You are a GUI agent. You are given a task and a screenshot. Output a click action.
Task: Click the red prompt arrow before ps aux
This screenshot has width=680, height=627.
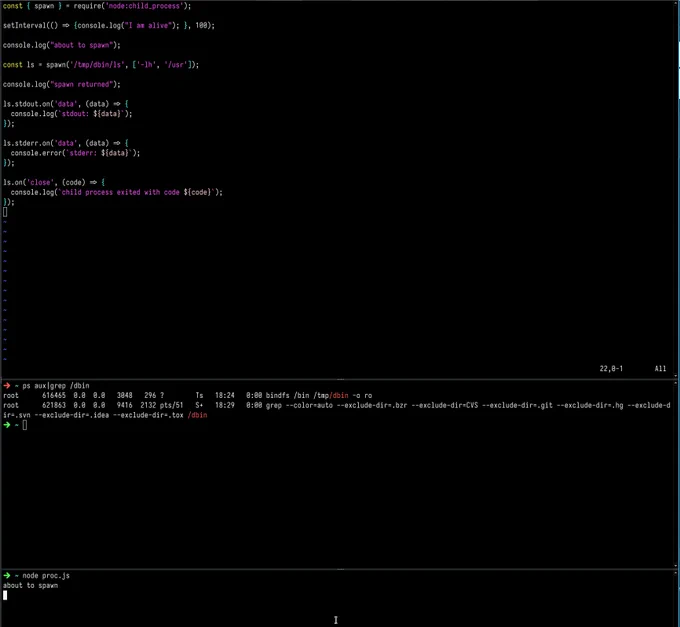pyautogui.click(x=7, y=385)
